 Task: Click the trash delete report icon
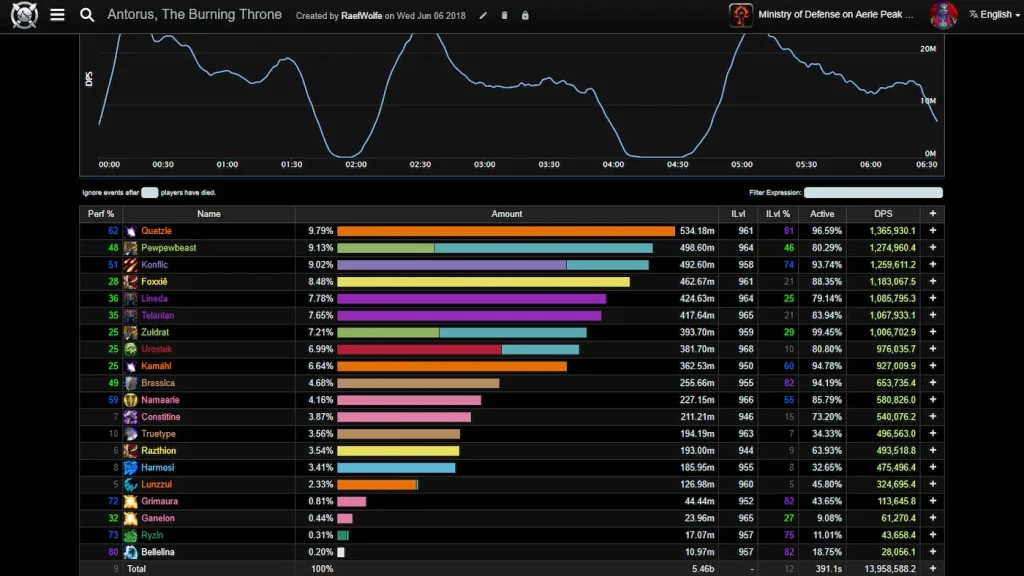pos(504,16)
